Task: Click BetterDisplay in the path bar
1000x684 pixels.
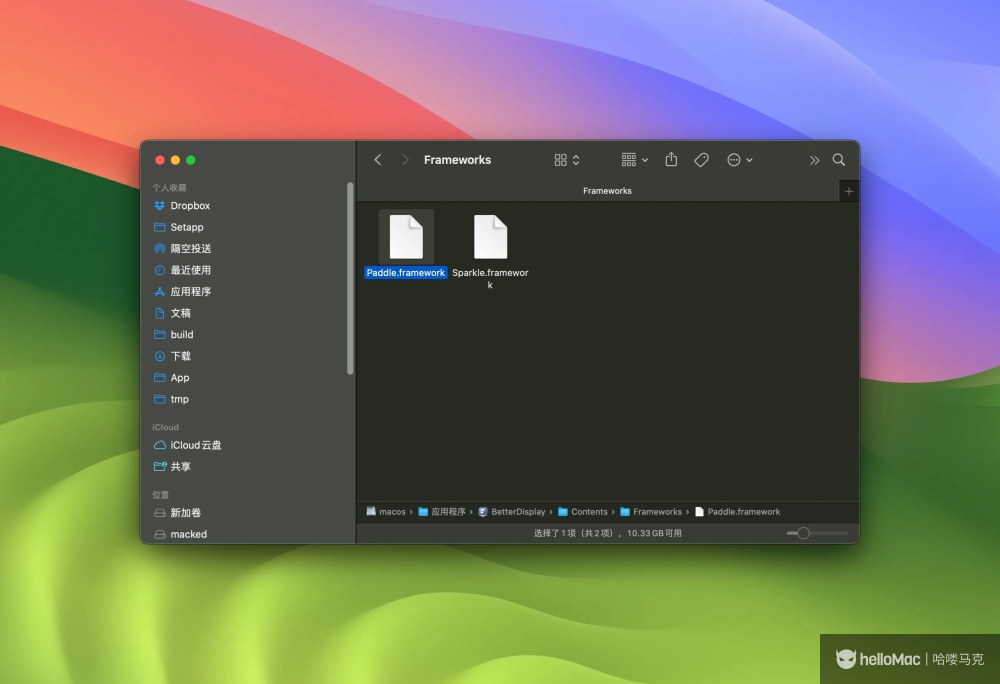Action: (x=517, y=512)
